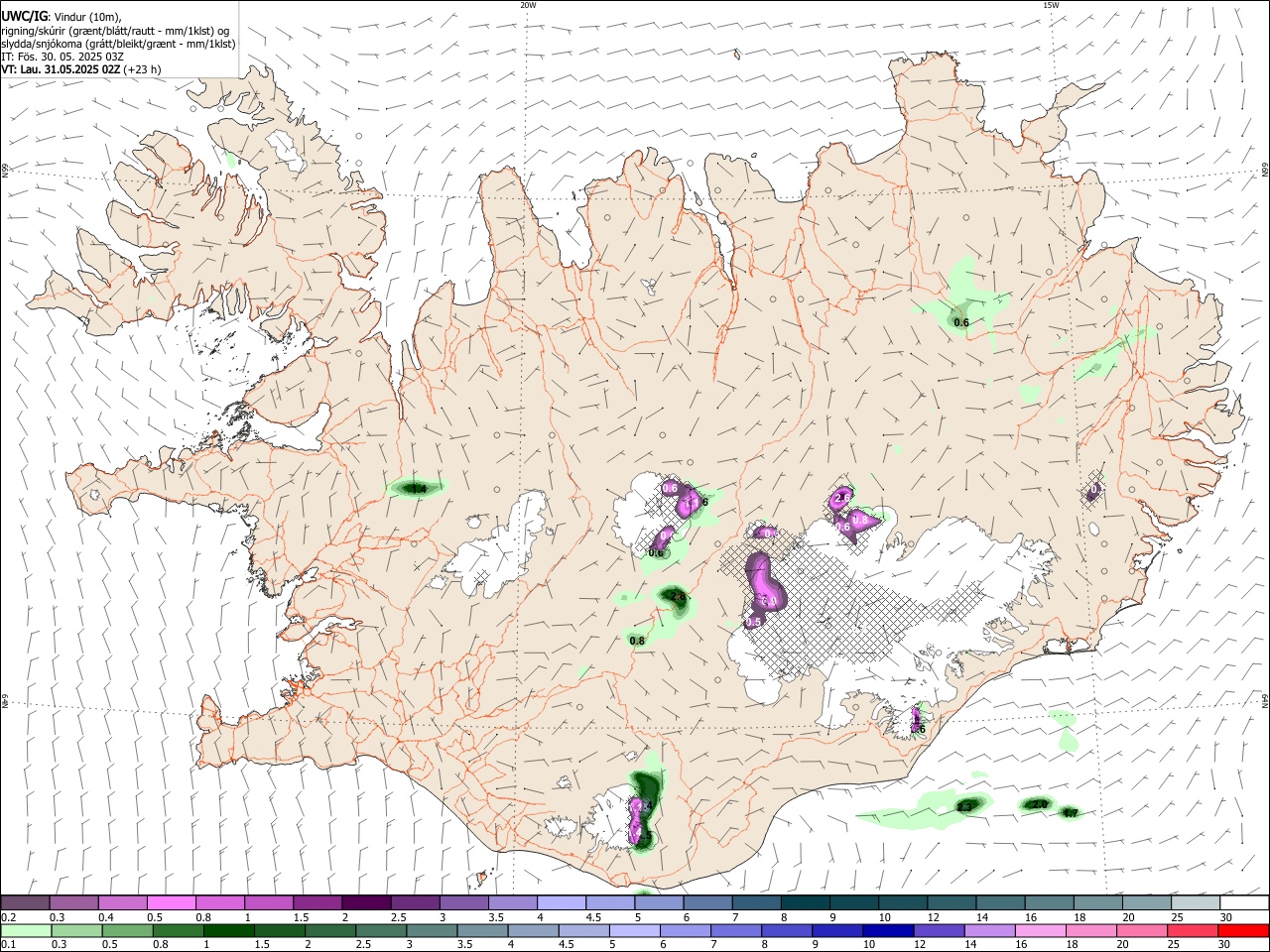This screenshot has width=1270, height=952.
Task: Click the navy blue 10–12 rain legend swatch
Action: (x=888, y=930)
